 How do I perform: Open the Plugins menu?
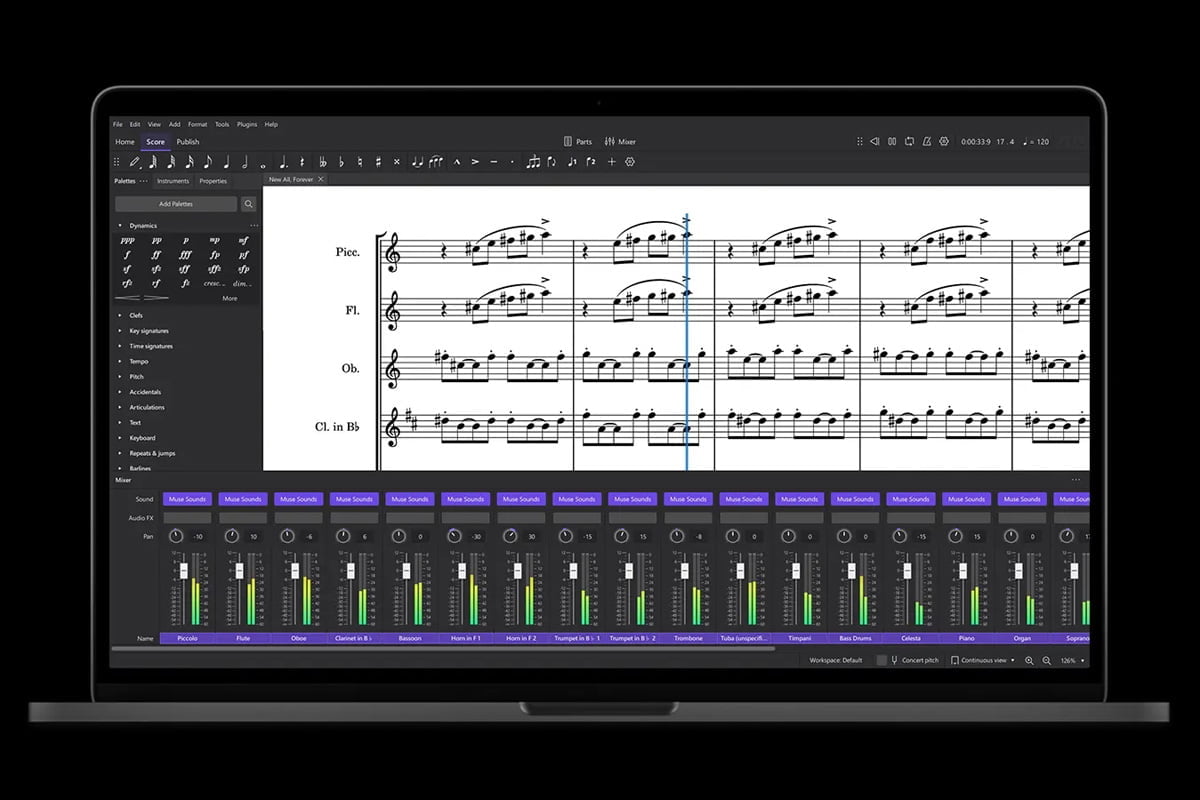pyautogui.click(x=247, y=125)
